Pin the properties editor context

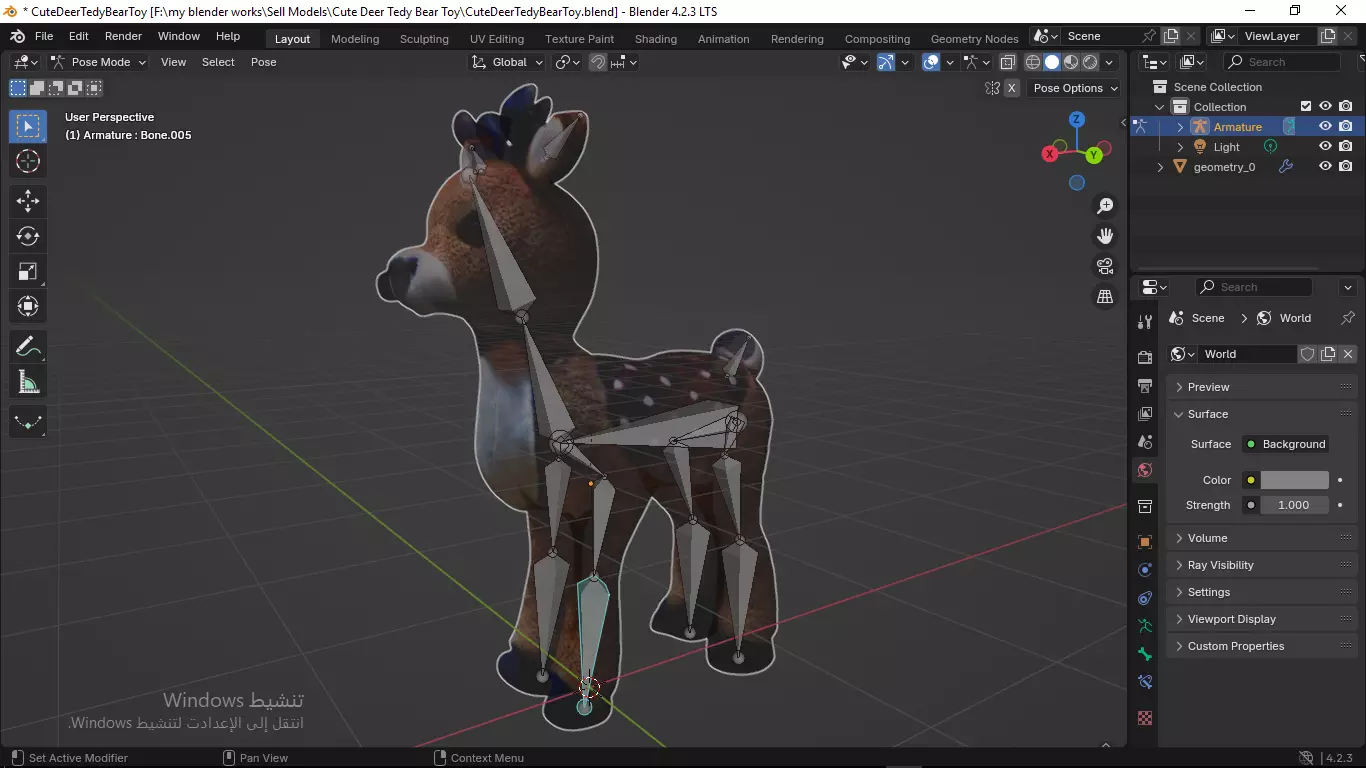(1347, 318)
